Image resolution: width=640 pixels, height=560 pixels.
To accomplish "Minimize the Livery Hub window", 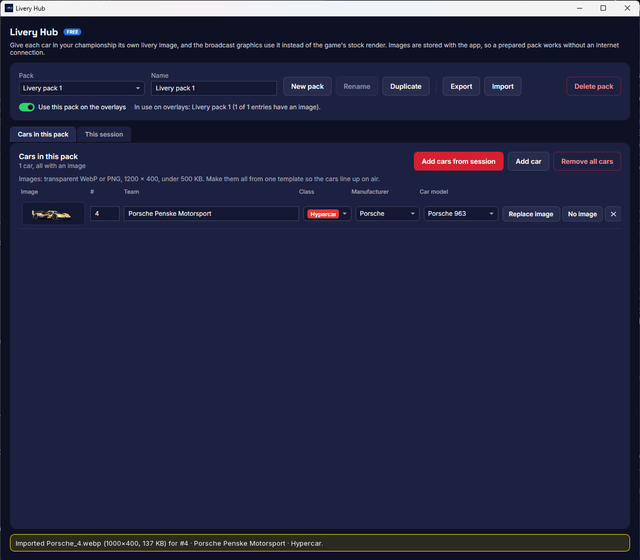I will point(580,8).
